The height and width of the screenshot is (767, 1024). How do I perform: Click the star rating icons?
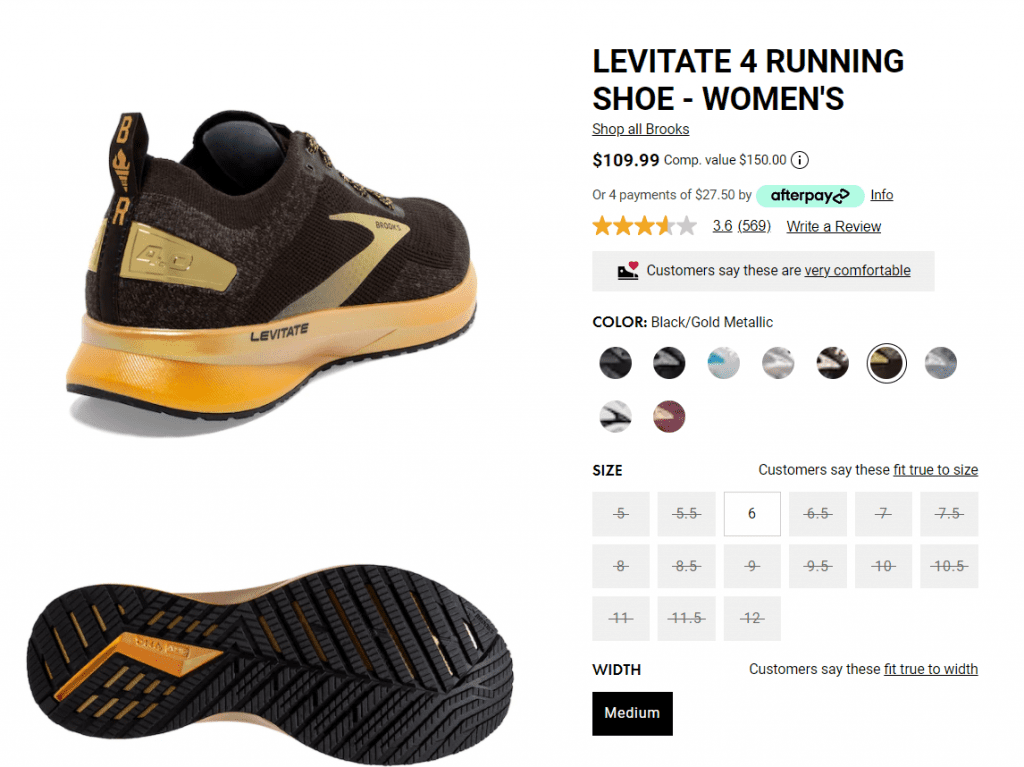tap(645, 227)
